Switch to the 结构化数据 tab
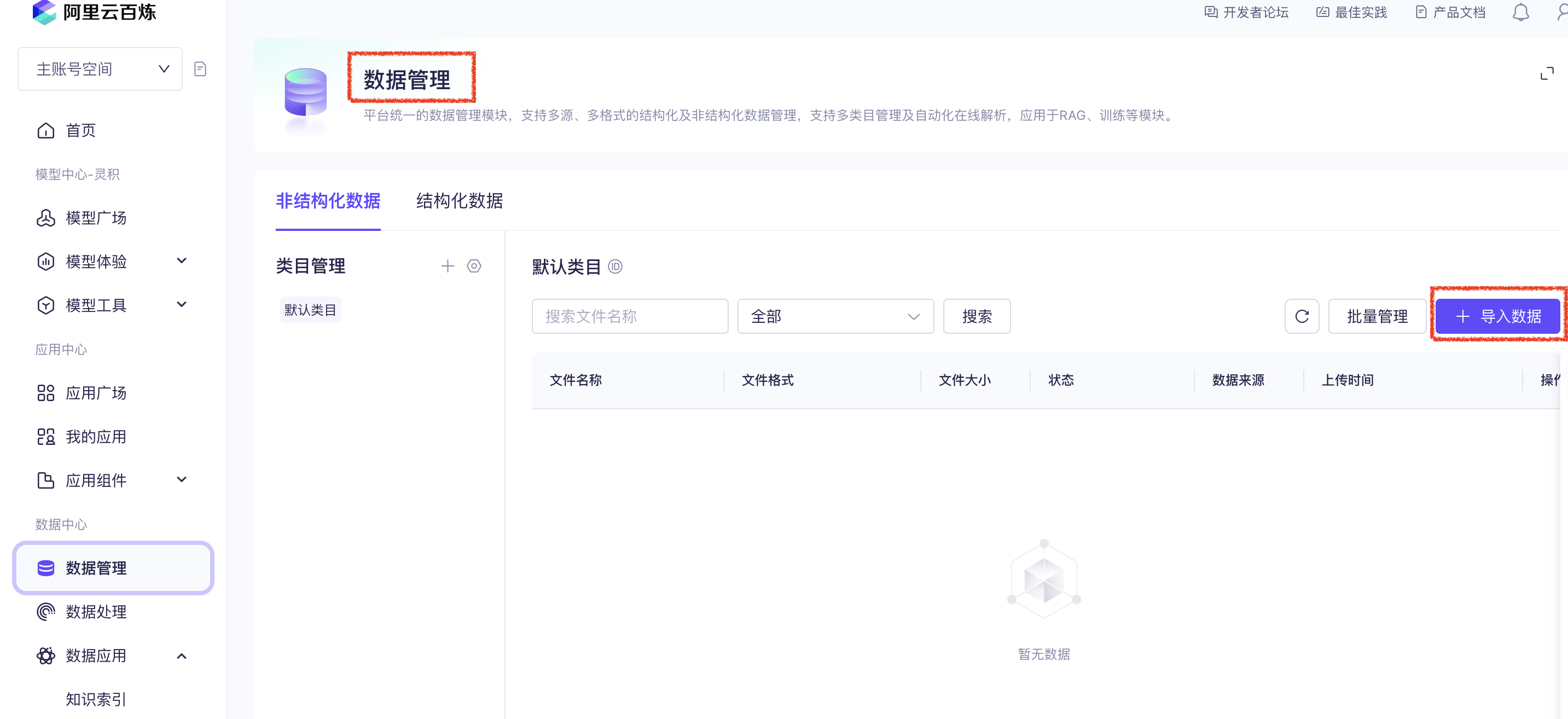Viewport: 1568px width, 719px height. click(459, 200)
